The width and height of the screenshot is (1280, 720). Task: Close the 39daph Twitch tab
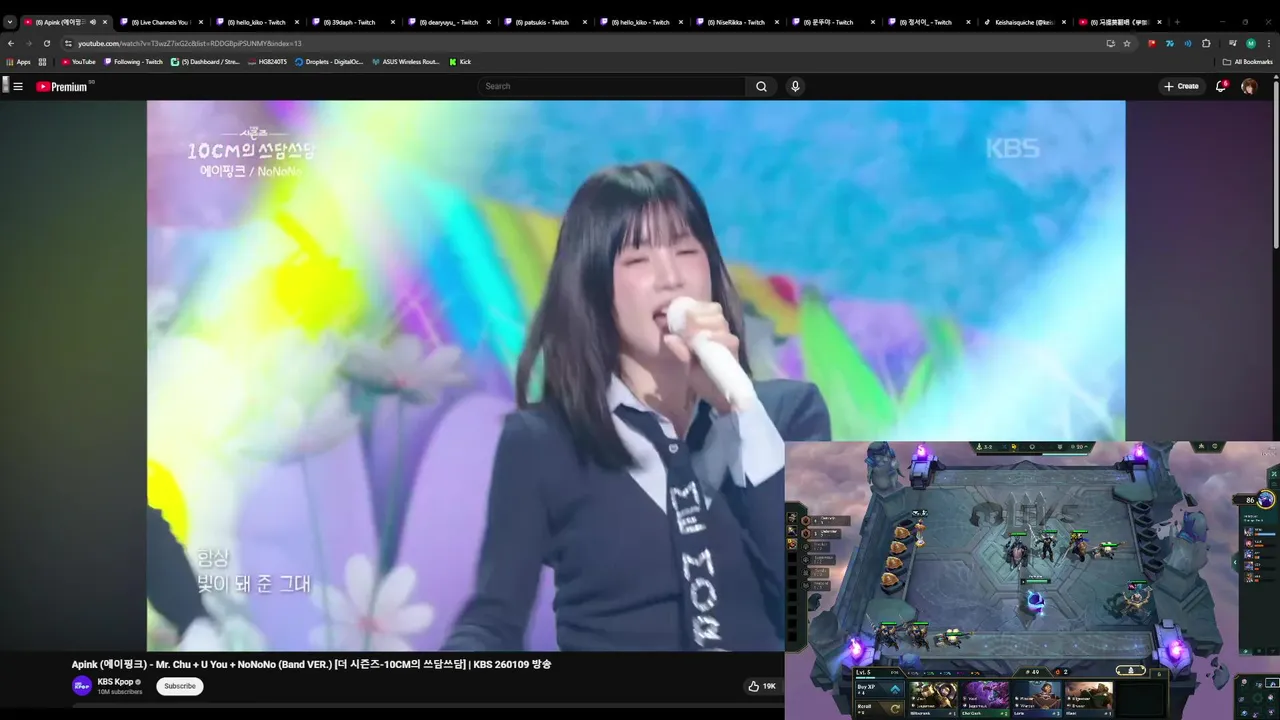pos(392,22)
